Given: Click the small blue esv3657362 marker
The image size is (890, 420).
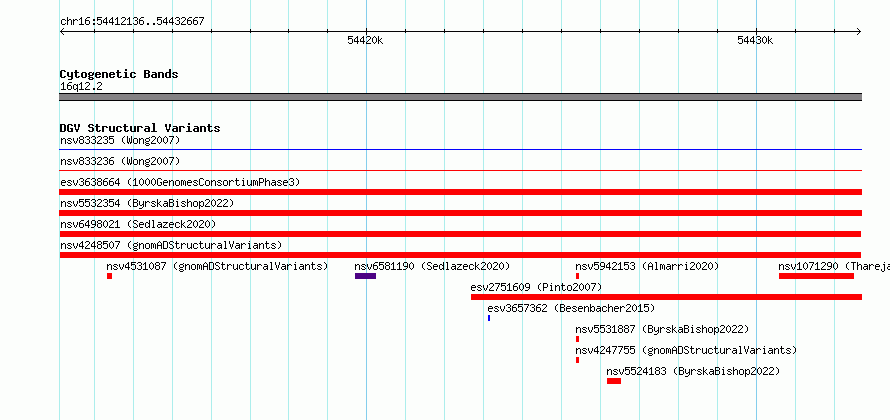Looking at the screenshot, I should (489, 318).
